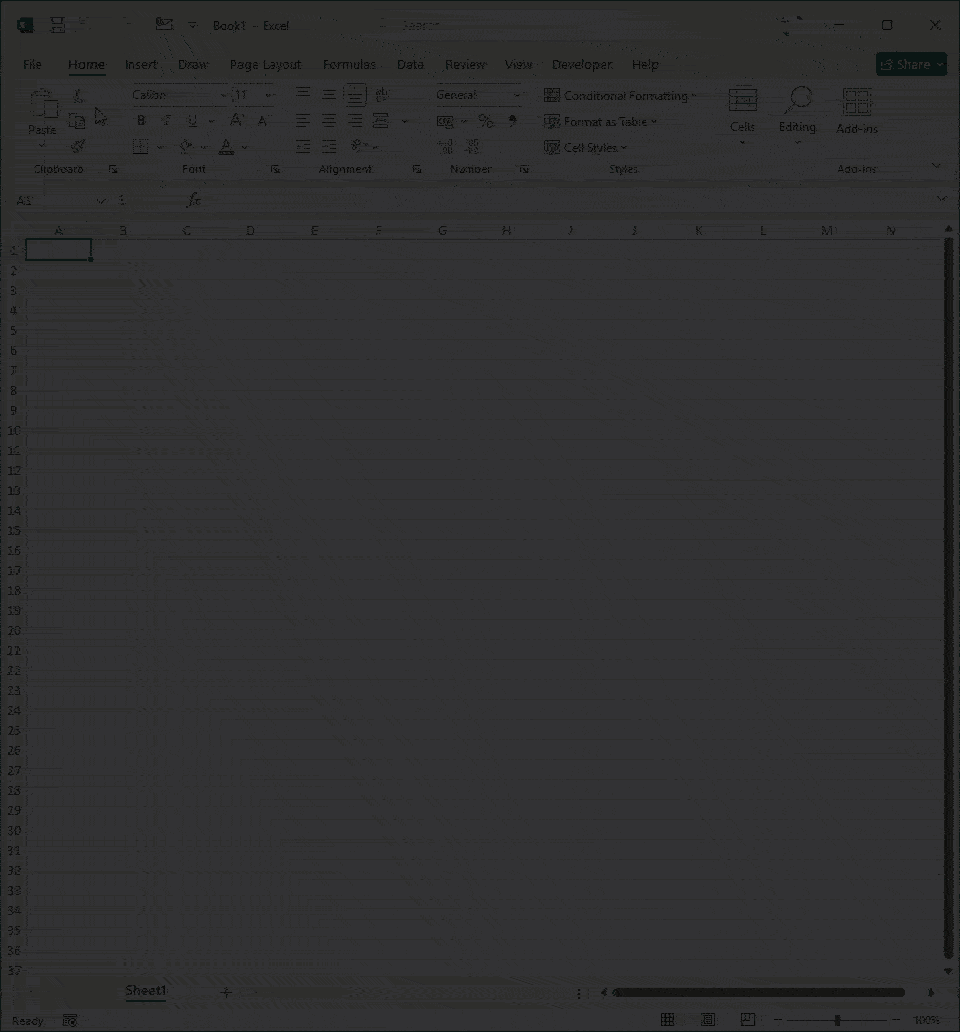Switch to the Page Layout tab
The image size is (960, 1032).
coord(265,64)
